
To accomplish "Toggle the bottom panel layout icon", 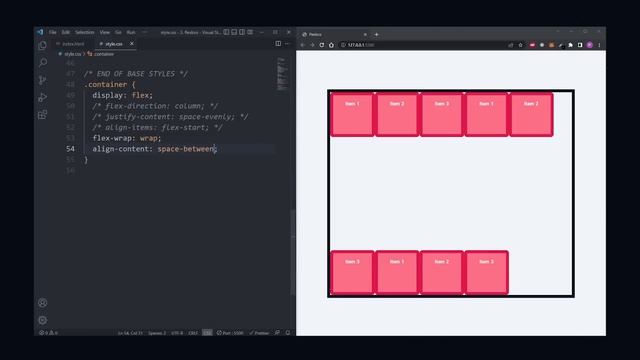I will tap(234, 32).
